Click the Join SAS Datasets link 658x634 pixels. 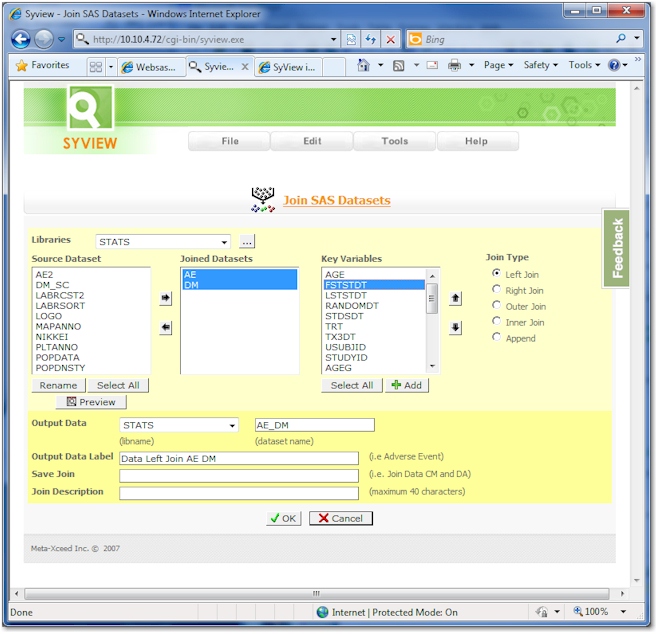[337, 201]
